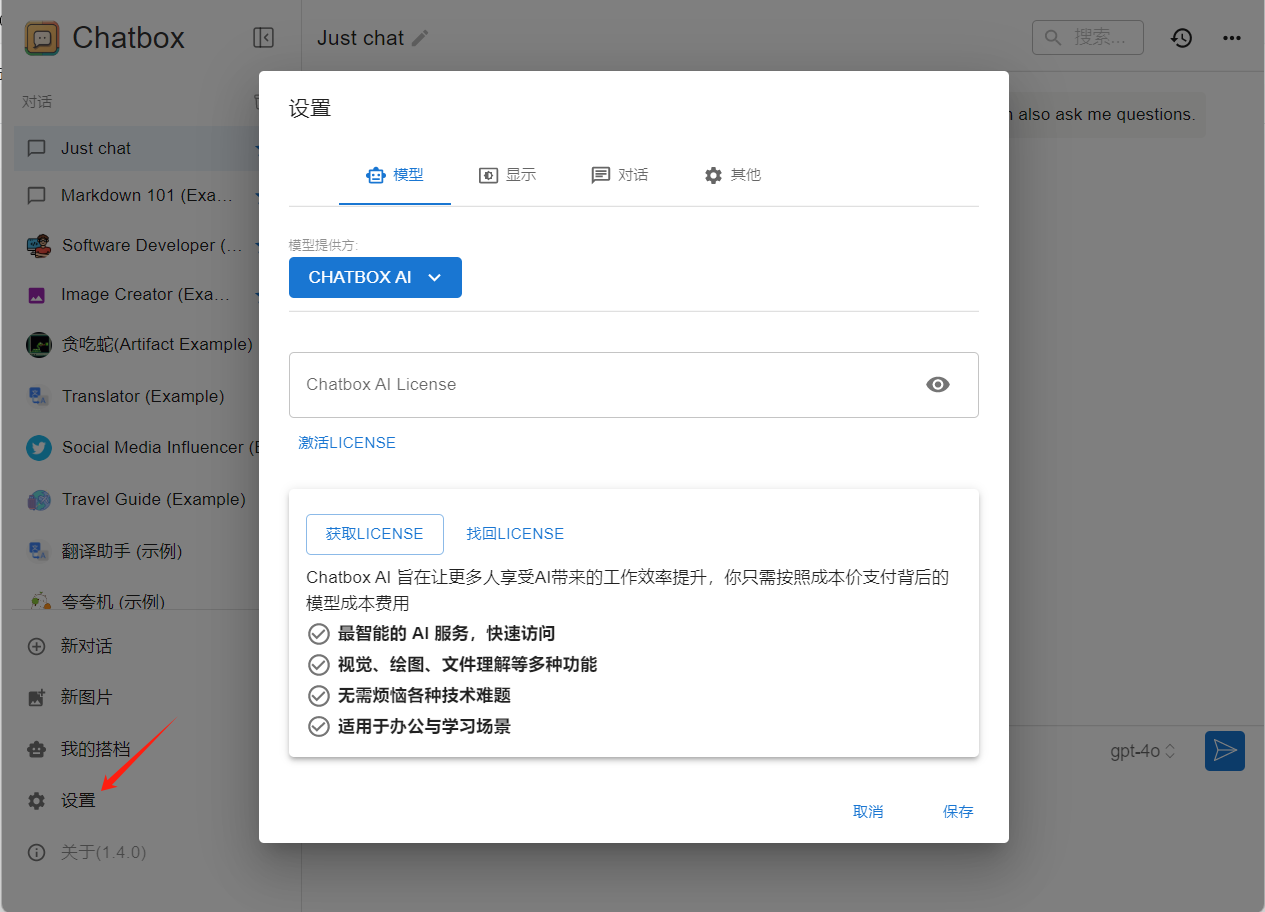Click the search 搜索 box
The height and width of the screenshot is (912, 1265).
[x=1088, y=37]
